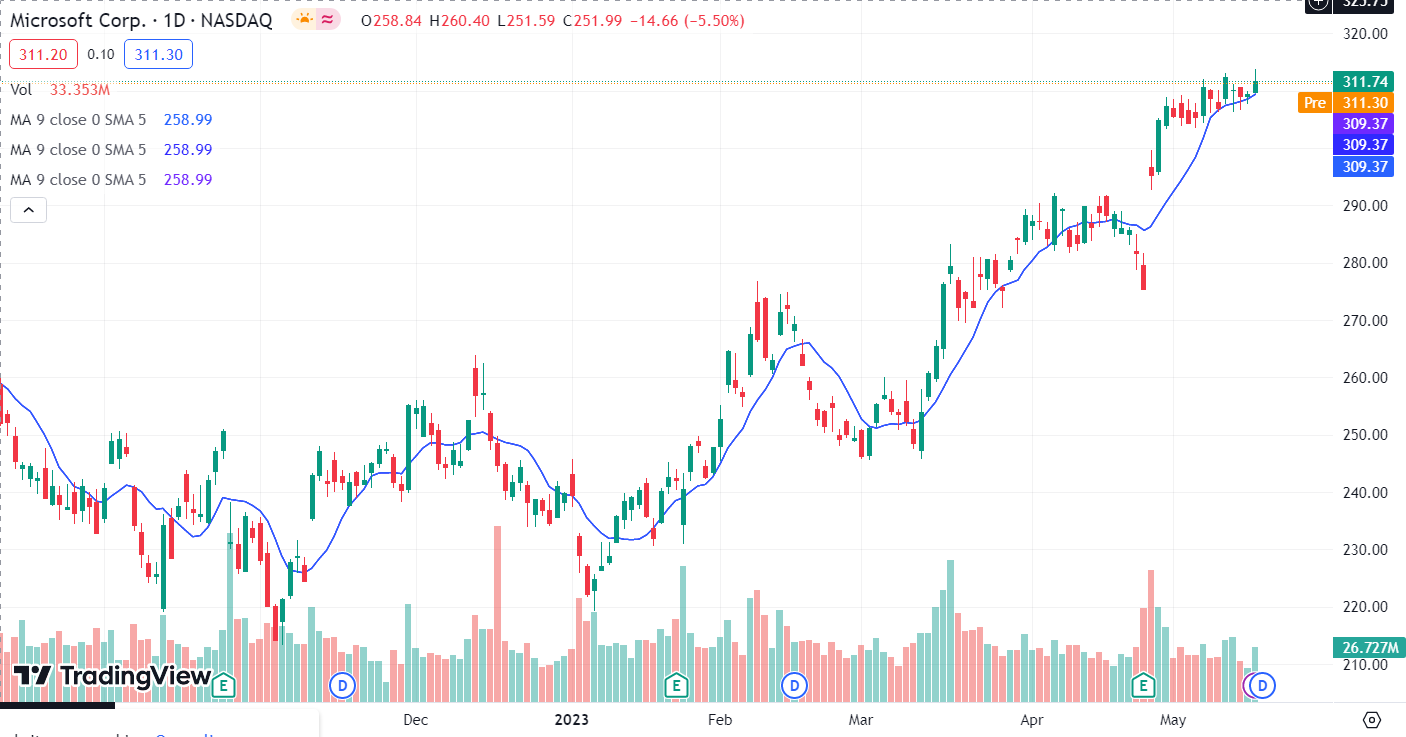This screenshot has width=1406, height=737.
Task: Open chart settings hexagon gear icon
Action: point(1371,720)
